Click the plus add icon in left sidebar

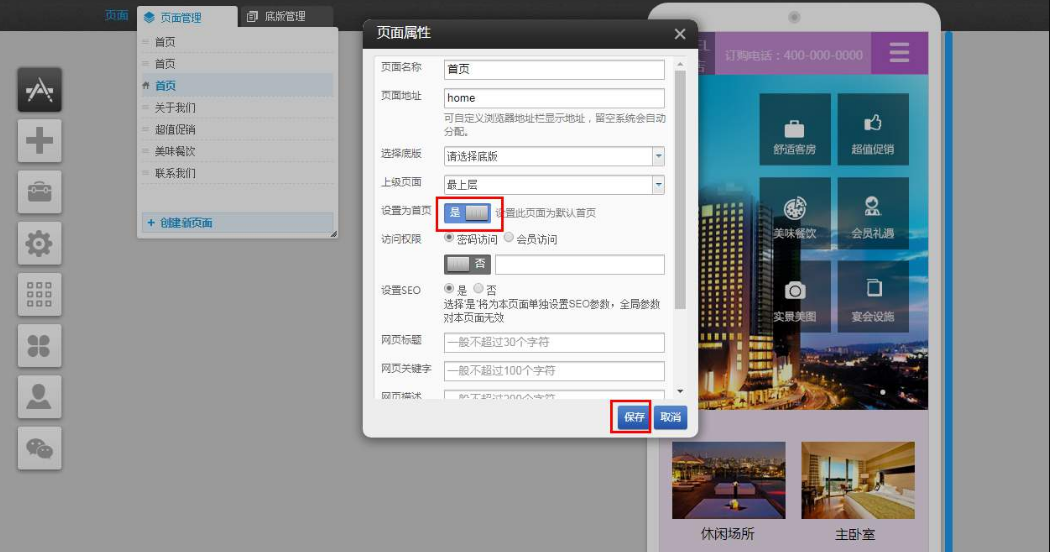(40, 141)
